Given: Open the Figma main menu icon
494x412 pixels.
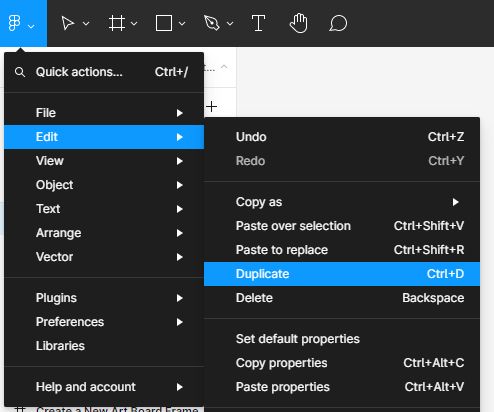Looking at the screenshot, I should (14, 23).
